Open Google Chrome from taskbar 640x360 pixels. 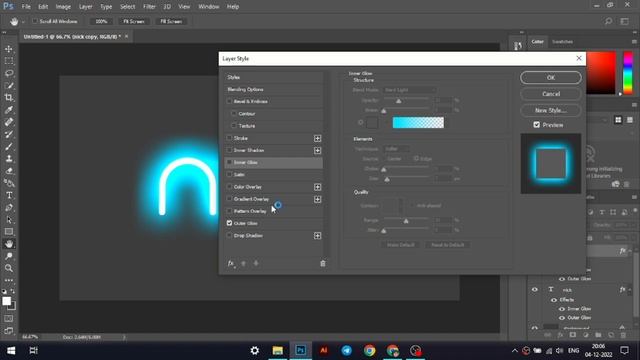(369, 351)
